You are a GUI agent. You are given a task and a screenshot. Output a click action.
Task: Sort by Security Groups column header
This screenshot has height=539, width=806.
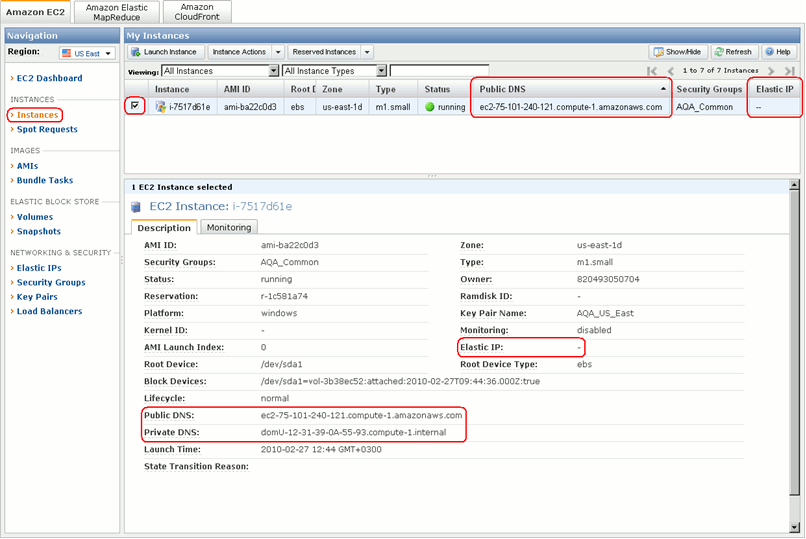click(709, 89)
